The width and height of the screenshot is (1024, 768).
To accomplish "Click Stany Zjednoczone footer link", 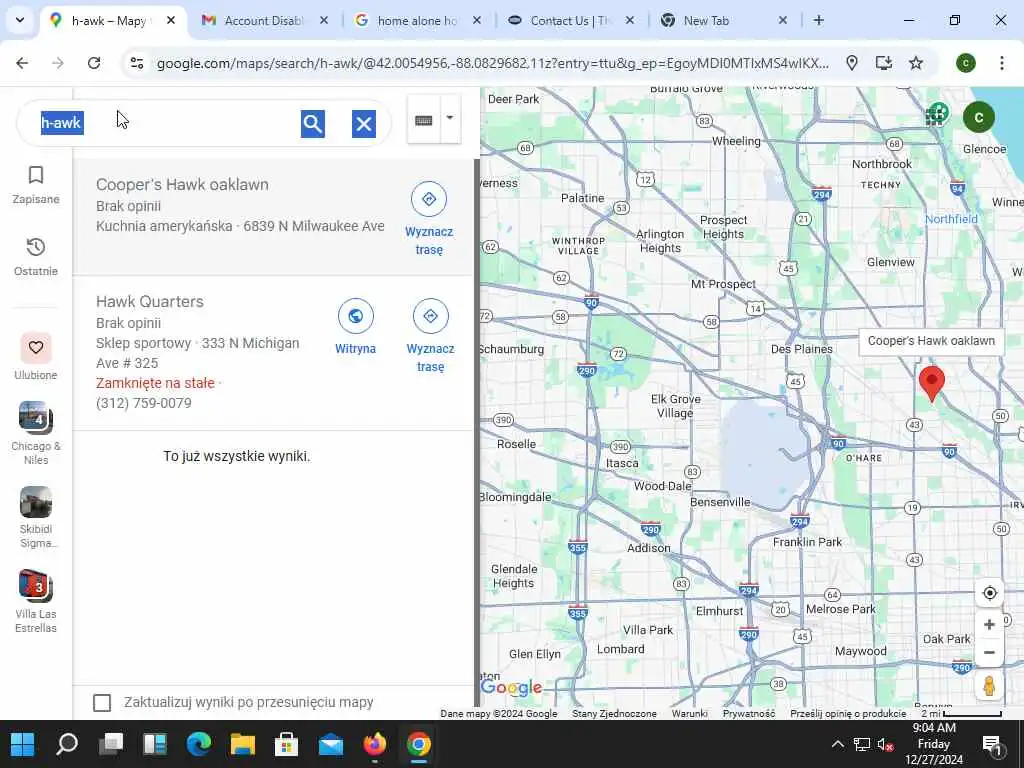I will 614,714.
